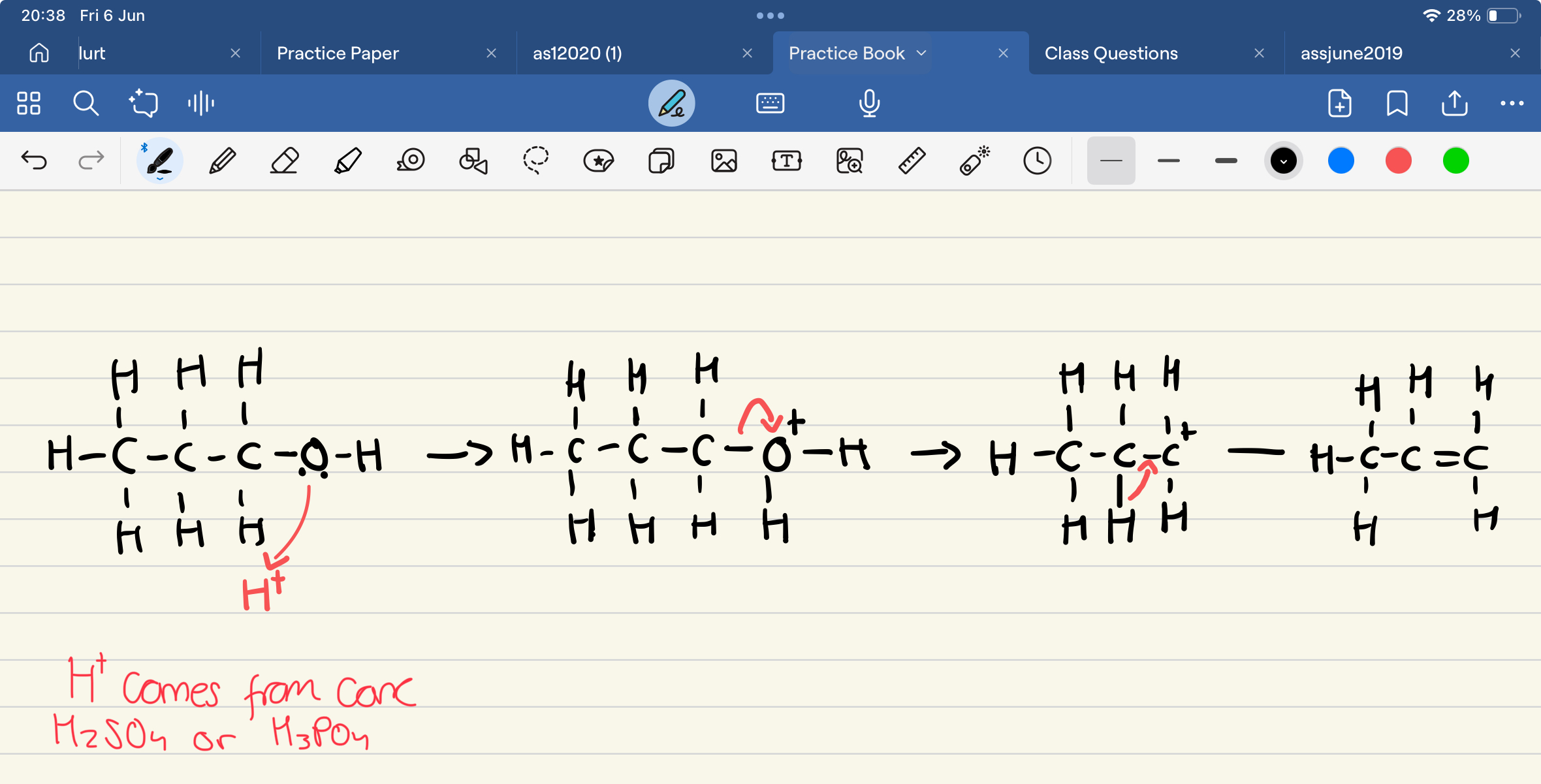The width and height of the screenshot is (1541, 784).
Task: Open the sticky note tool
Action: [661, 161]
